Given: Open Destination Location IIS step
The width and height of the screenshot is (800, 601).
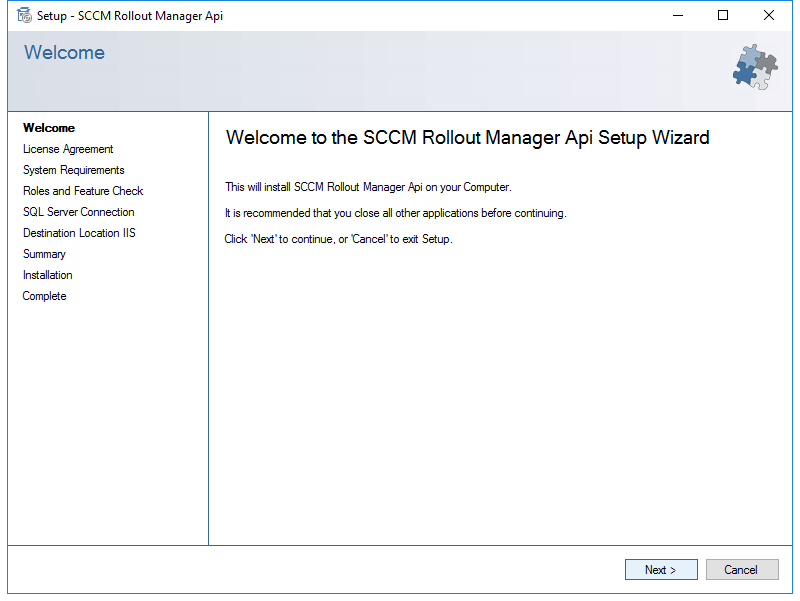Looking at the screenshot, I should click(79, 233).
